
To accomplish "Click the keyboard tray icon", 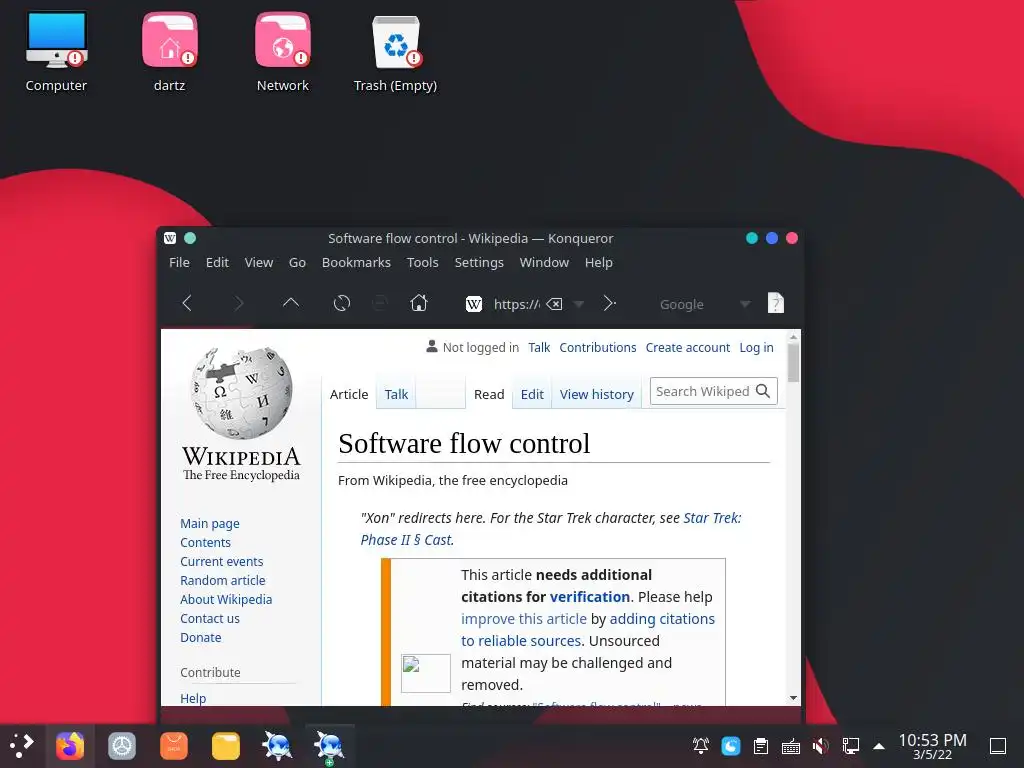I will (x=791, y=746).
